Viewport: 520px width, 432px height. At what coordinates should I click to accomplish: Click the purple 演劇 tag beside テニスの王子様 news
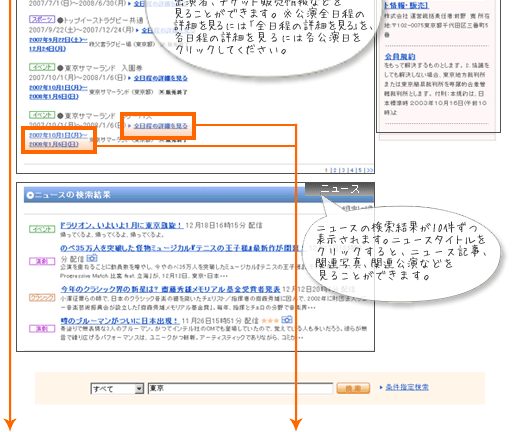[42, 261]
